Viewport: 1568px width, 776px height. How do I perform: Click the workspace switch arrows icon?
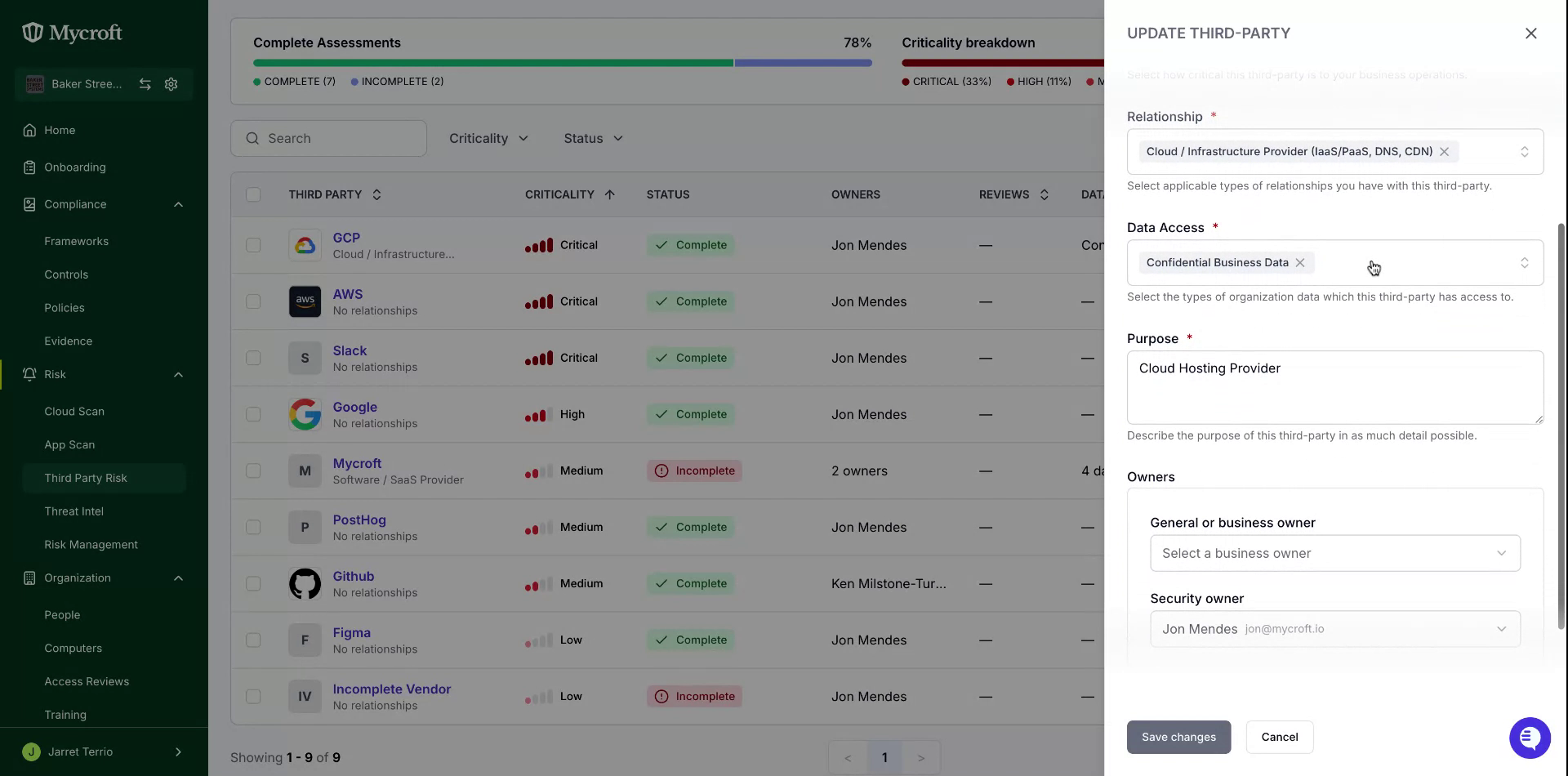click(145, 84)
